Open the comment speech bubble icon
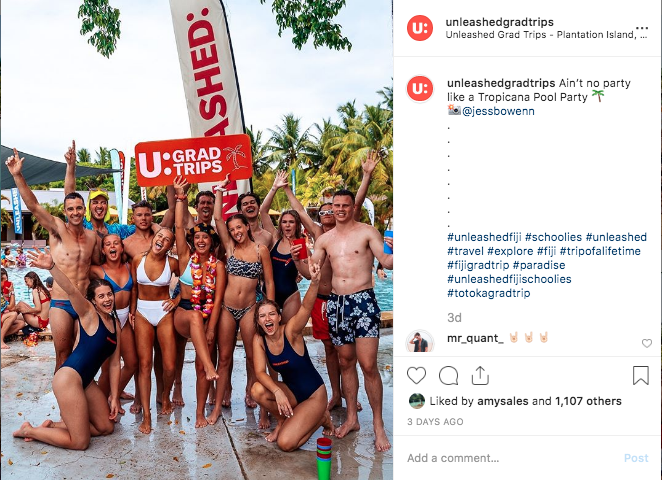 click(x=448, y=375)
